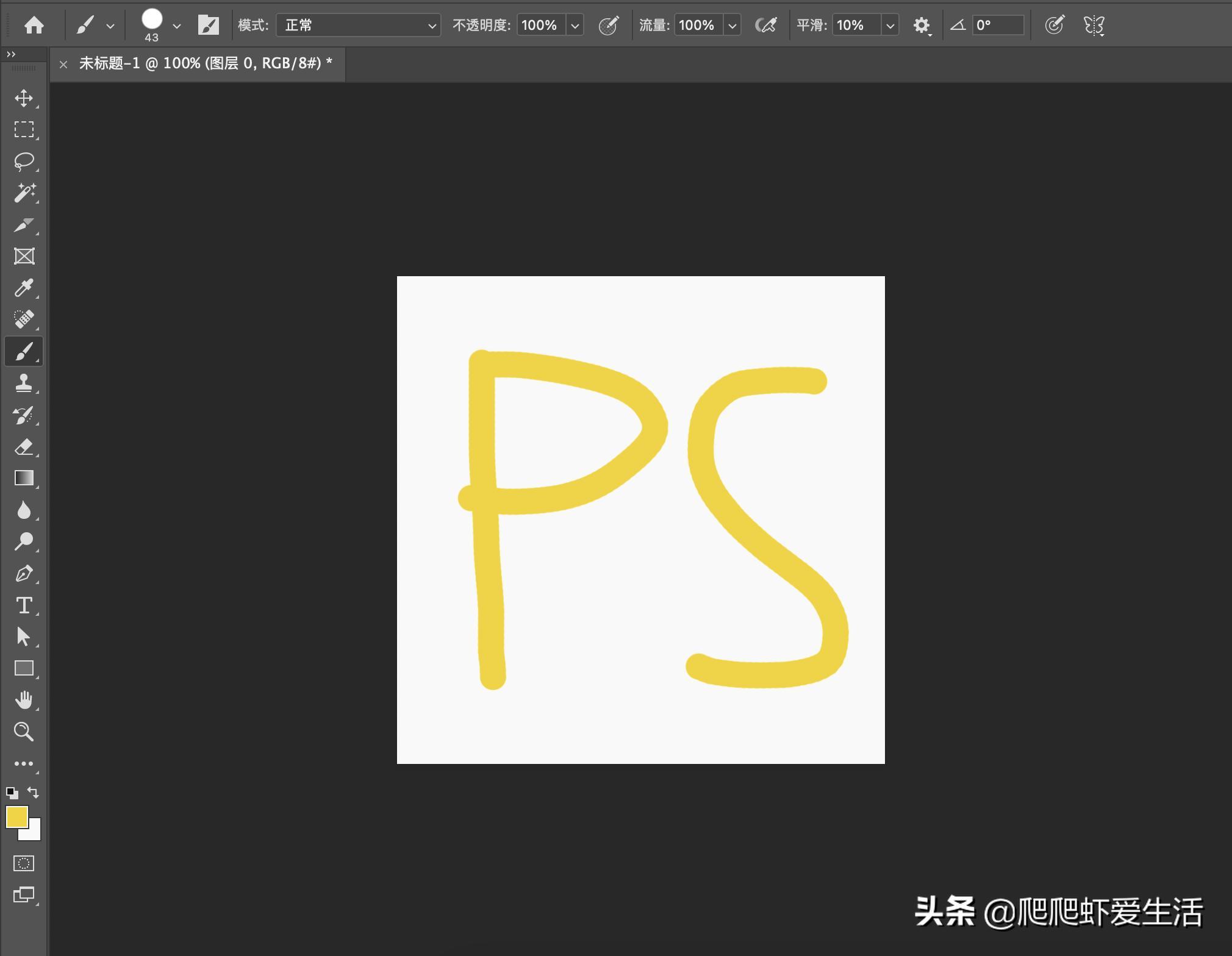Select the Pen tool
Viewport: 1232px width, 956px height.
pos(24,574)
